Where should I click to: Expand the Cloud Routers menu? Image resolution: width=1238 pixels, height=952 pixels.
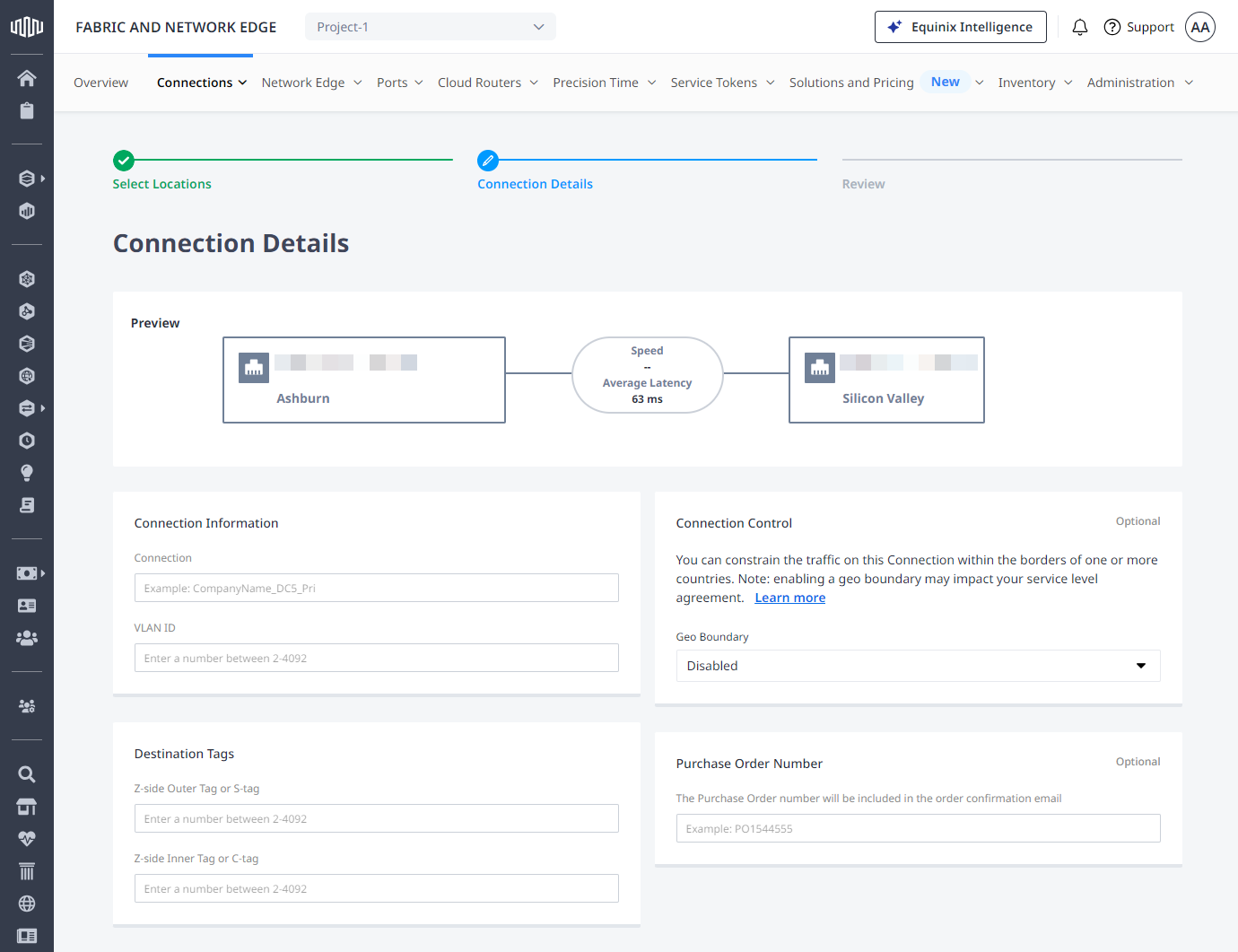pyautogui.click(x=488, y=83)
